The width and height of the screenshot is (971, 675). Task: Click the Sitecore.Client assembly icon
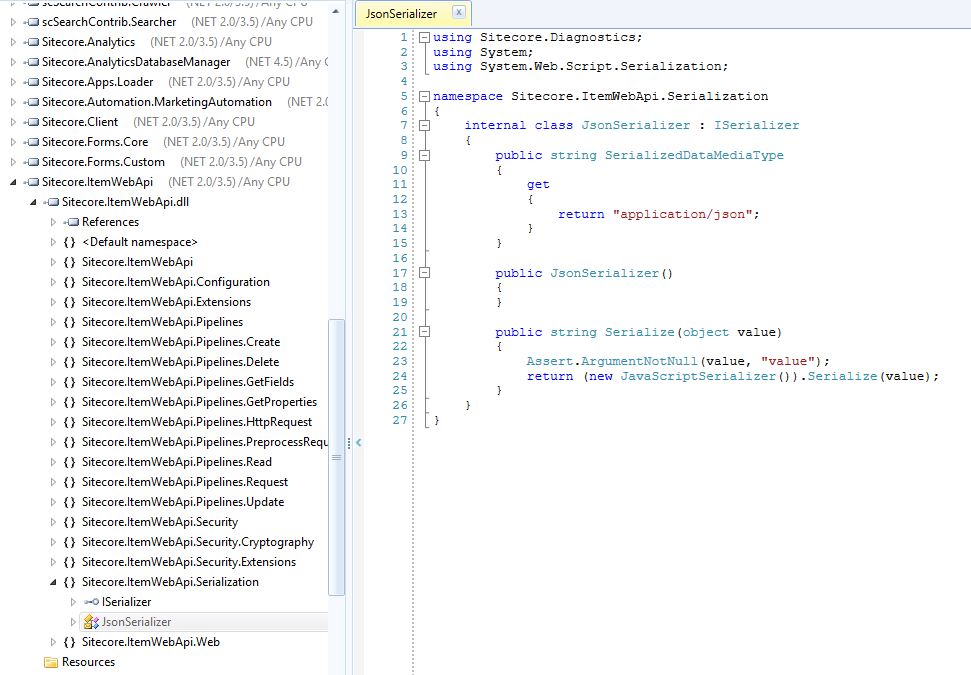point(32,122)
